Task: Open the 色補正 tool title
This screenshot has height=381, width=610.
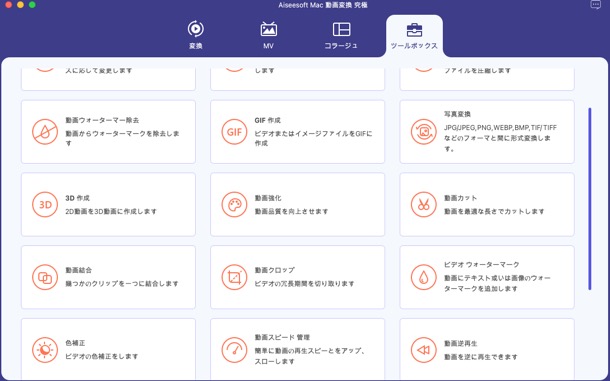Action: pyautogui.click(x=75, y=343)
